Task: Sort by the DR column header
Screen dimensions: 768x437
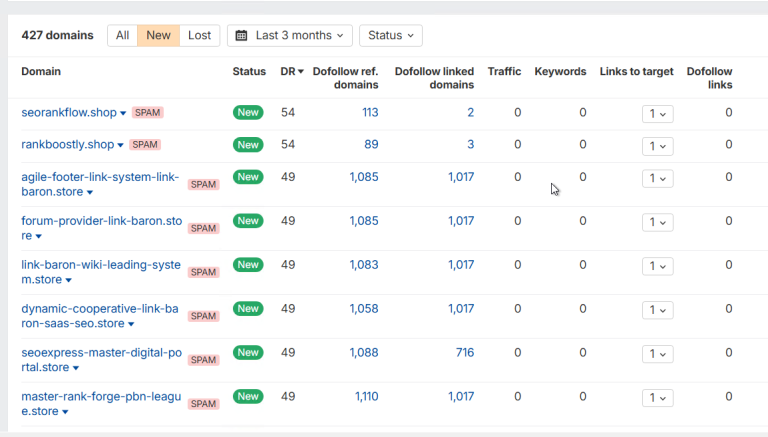Action: tap(292, 72)
